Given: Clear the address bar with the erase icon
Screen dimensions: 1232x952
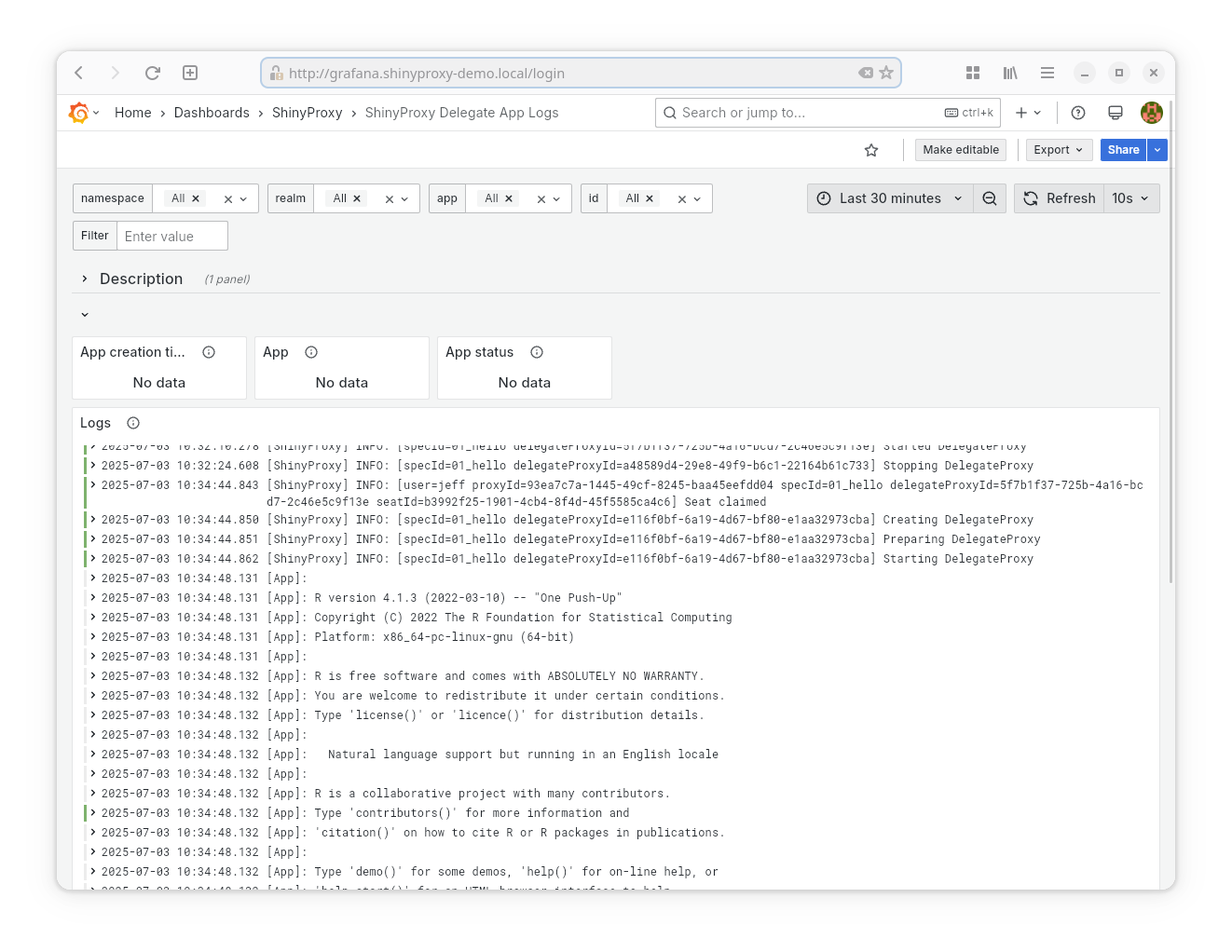Looking at the screenshot, I should (x=866, y=73).
